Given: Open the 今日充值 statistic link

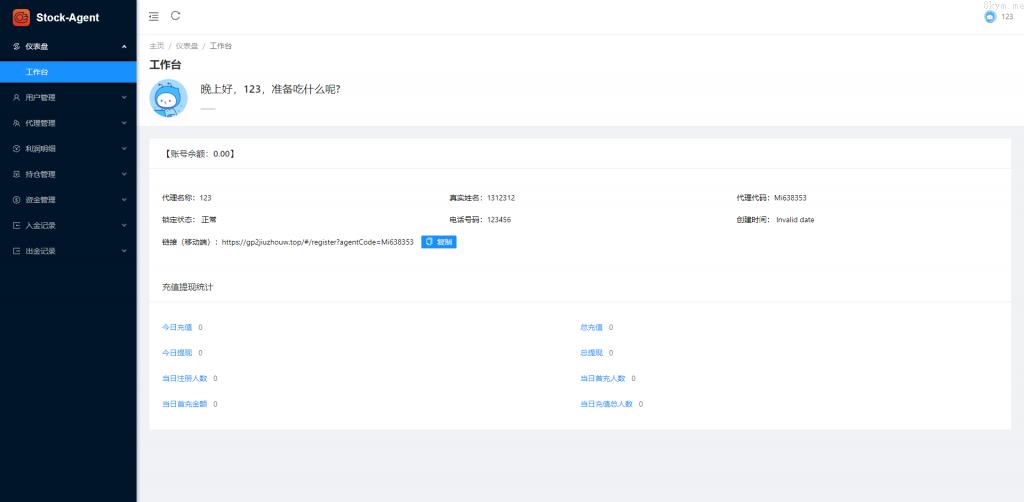Looking at the screenshot, I should click(x=174, y=327).
